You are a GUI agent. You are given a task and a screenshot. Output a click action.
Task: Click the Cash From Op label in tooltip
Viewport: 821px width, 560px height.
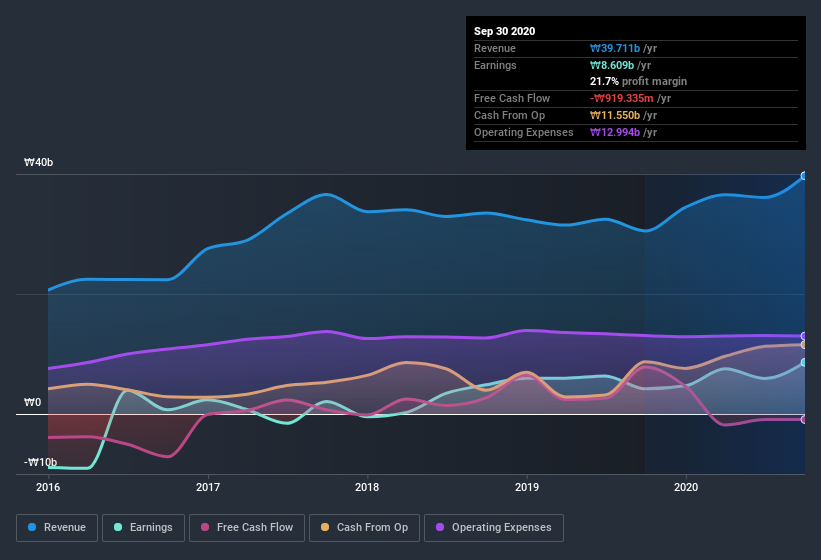click(509, 115)
